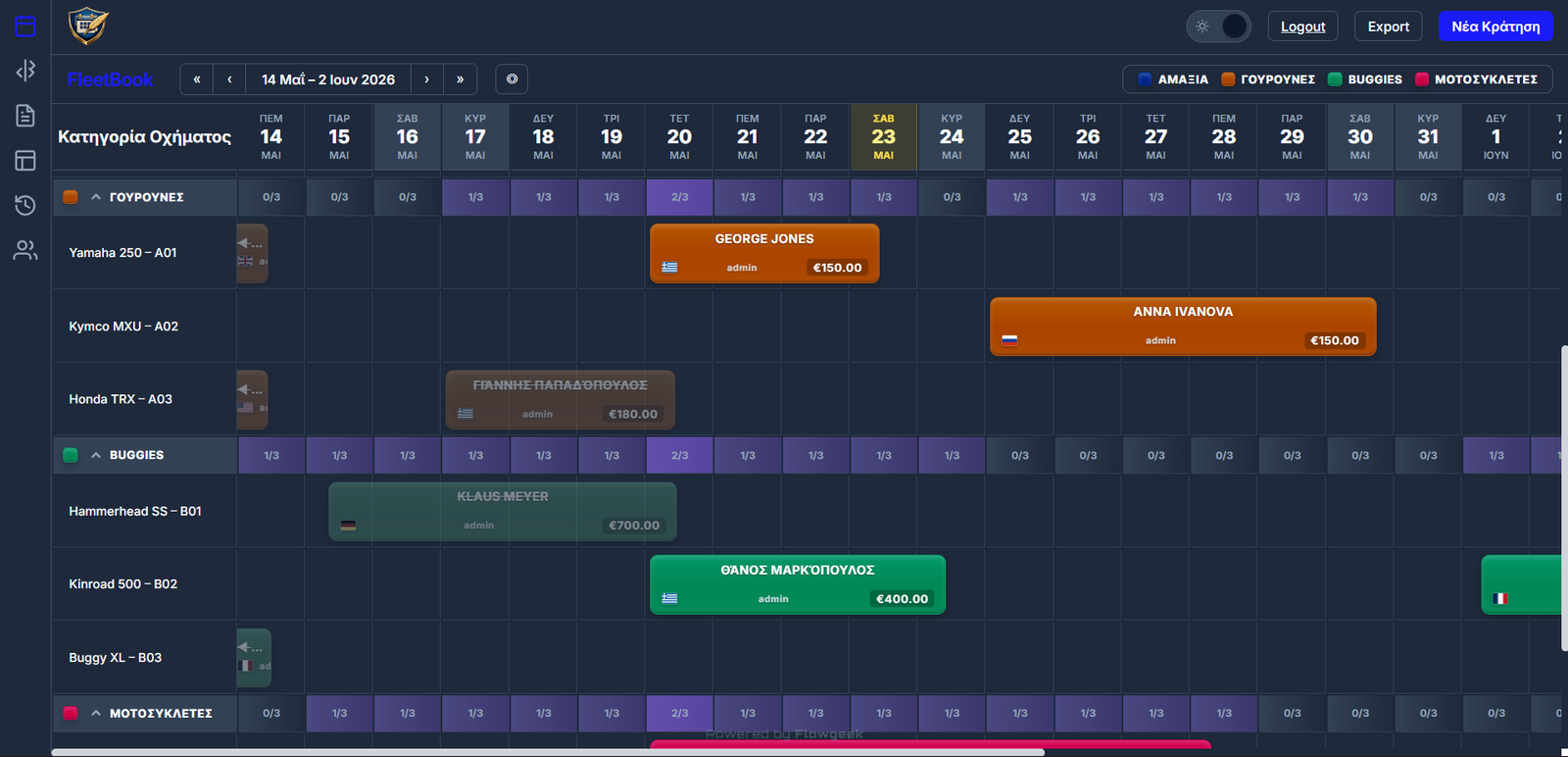Select ΤΕΤ 20 ΜΑΙ day header
Image resolution: width=1568 pixels, height=757 pixels.
[x=679, y=136]
